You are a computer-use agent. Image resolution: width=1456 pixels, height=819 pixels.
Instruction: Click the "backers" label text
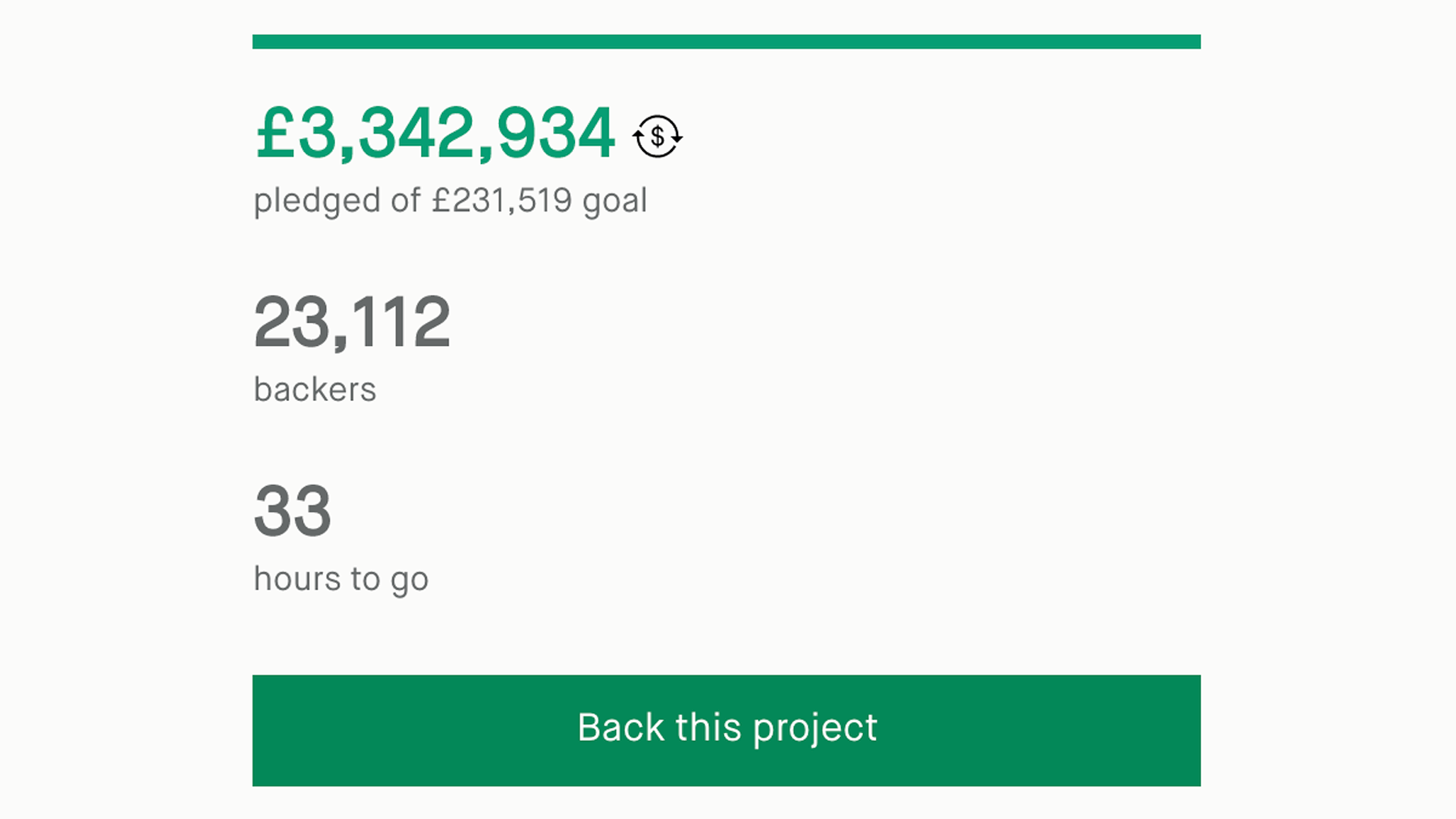(x=315, y=390)
